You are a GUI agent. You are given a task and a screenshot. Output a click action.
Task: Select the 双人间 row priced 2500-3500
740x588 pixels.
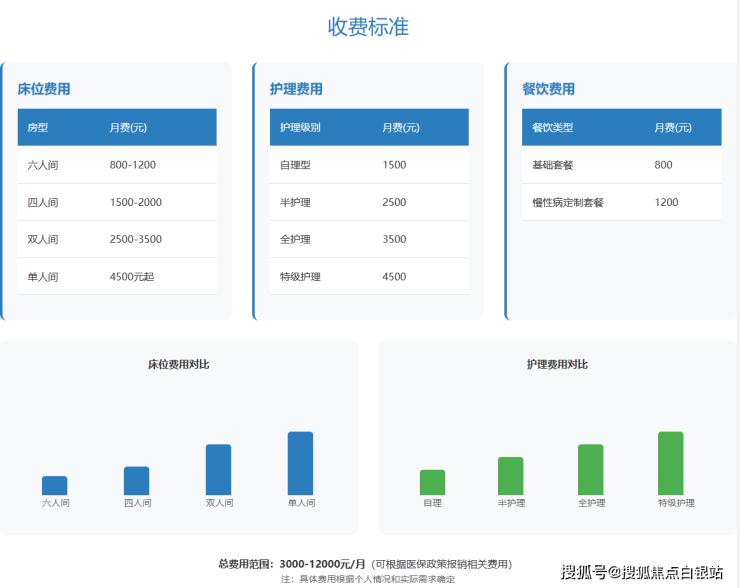(116, 240)
